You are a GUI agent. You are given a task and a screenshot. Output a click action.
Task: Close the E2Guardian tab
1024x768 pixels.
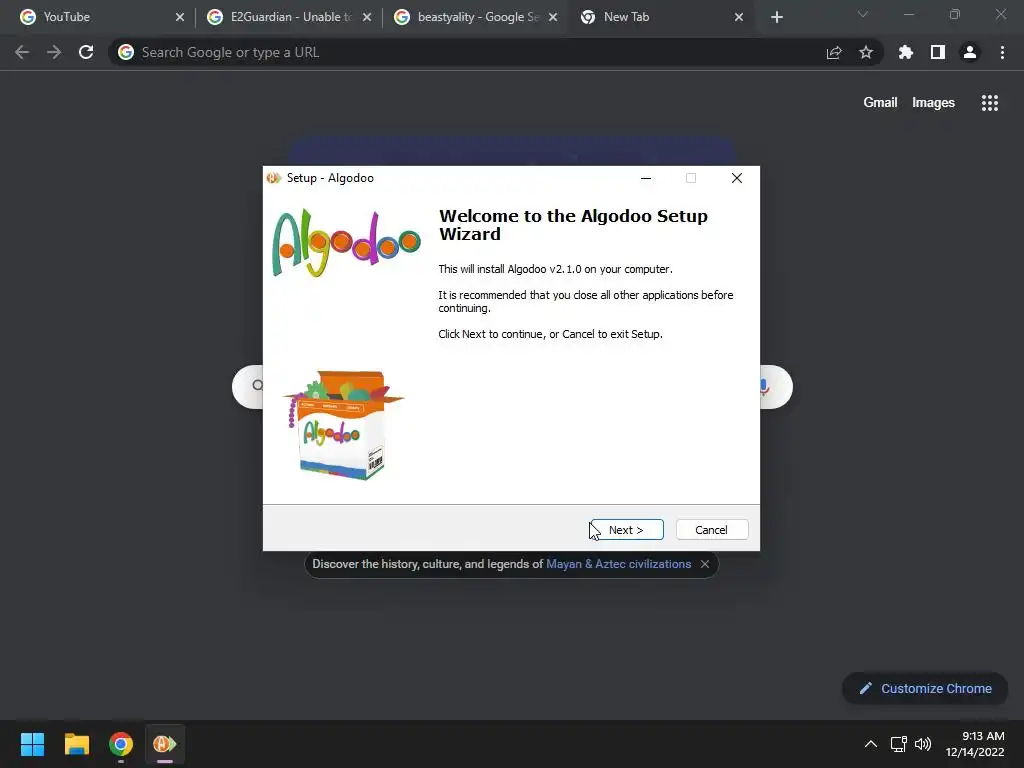tap(367, 17)
